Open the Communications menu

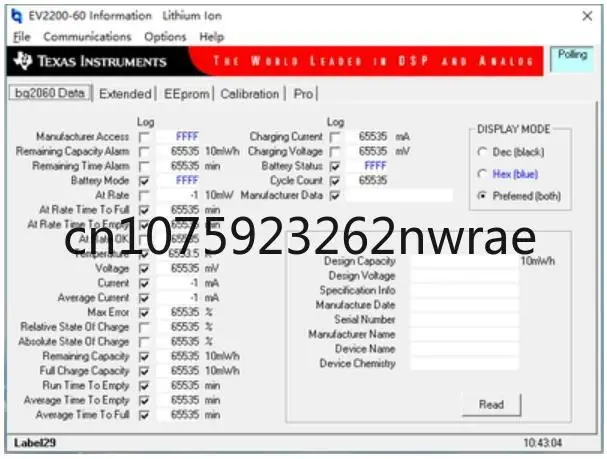pyautogui.click(x=87, y=37)
